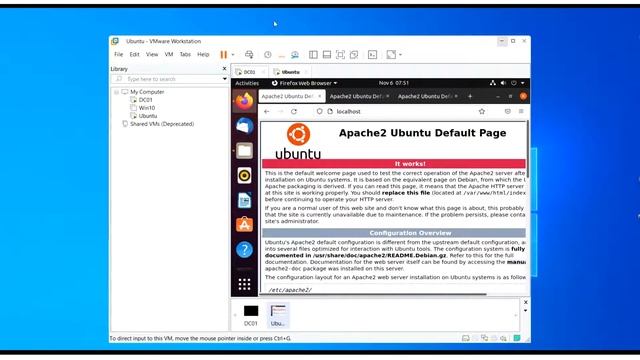
Task: Open Thunderbird Mail from the dock
Action: [x=244, y=126]
